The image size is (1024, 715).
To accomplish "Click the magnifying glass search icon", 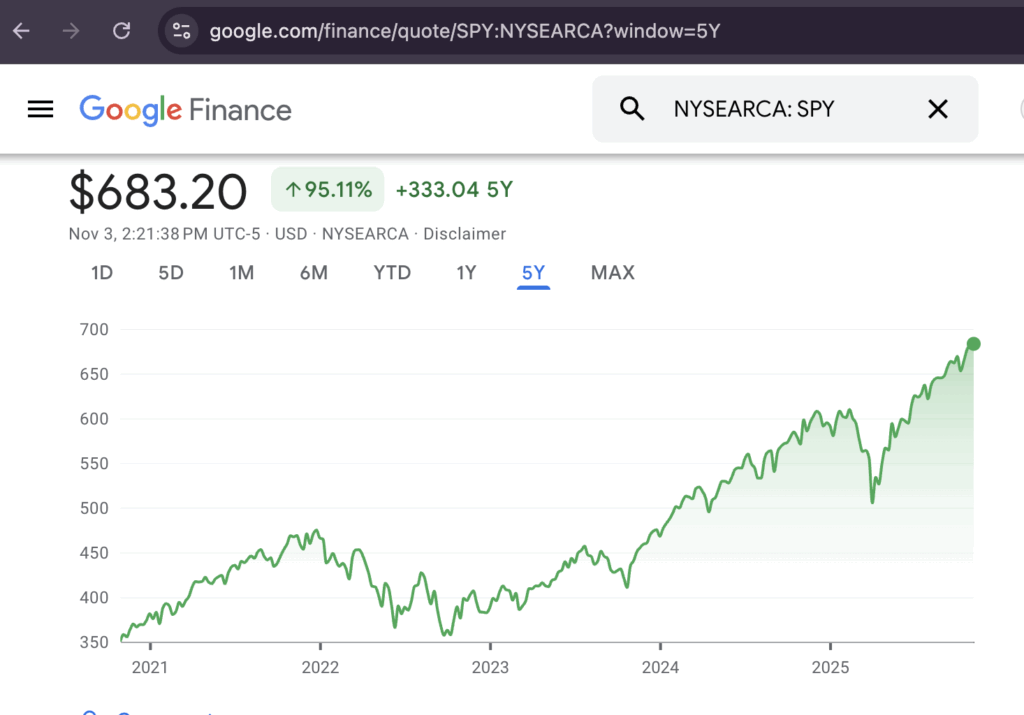I will tap(632, 109).
